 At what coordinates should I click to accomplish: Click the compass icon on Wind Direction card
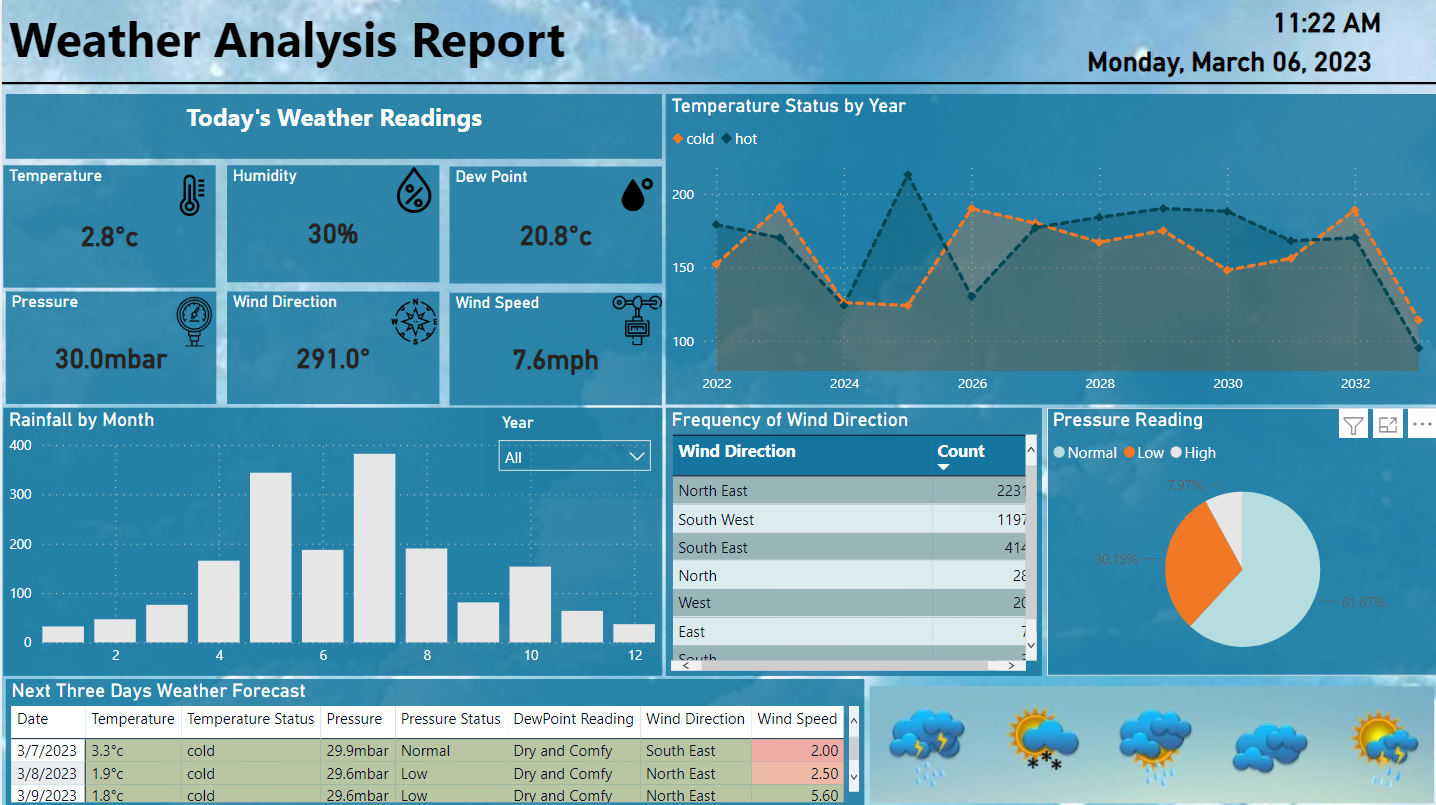coord(416,322)
